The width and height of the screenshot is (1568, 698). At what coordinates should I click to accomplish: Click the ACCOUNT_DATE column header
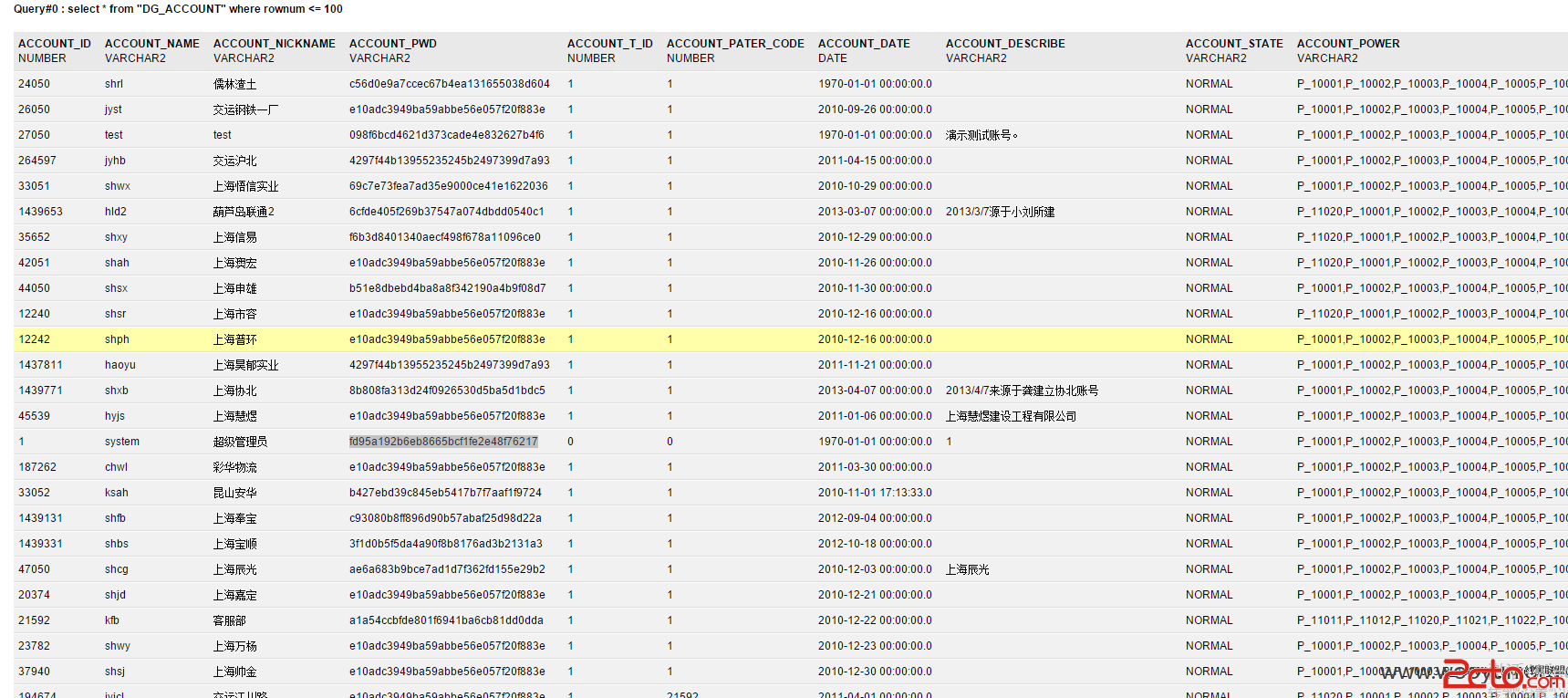pos(864,44)
